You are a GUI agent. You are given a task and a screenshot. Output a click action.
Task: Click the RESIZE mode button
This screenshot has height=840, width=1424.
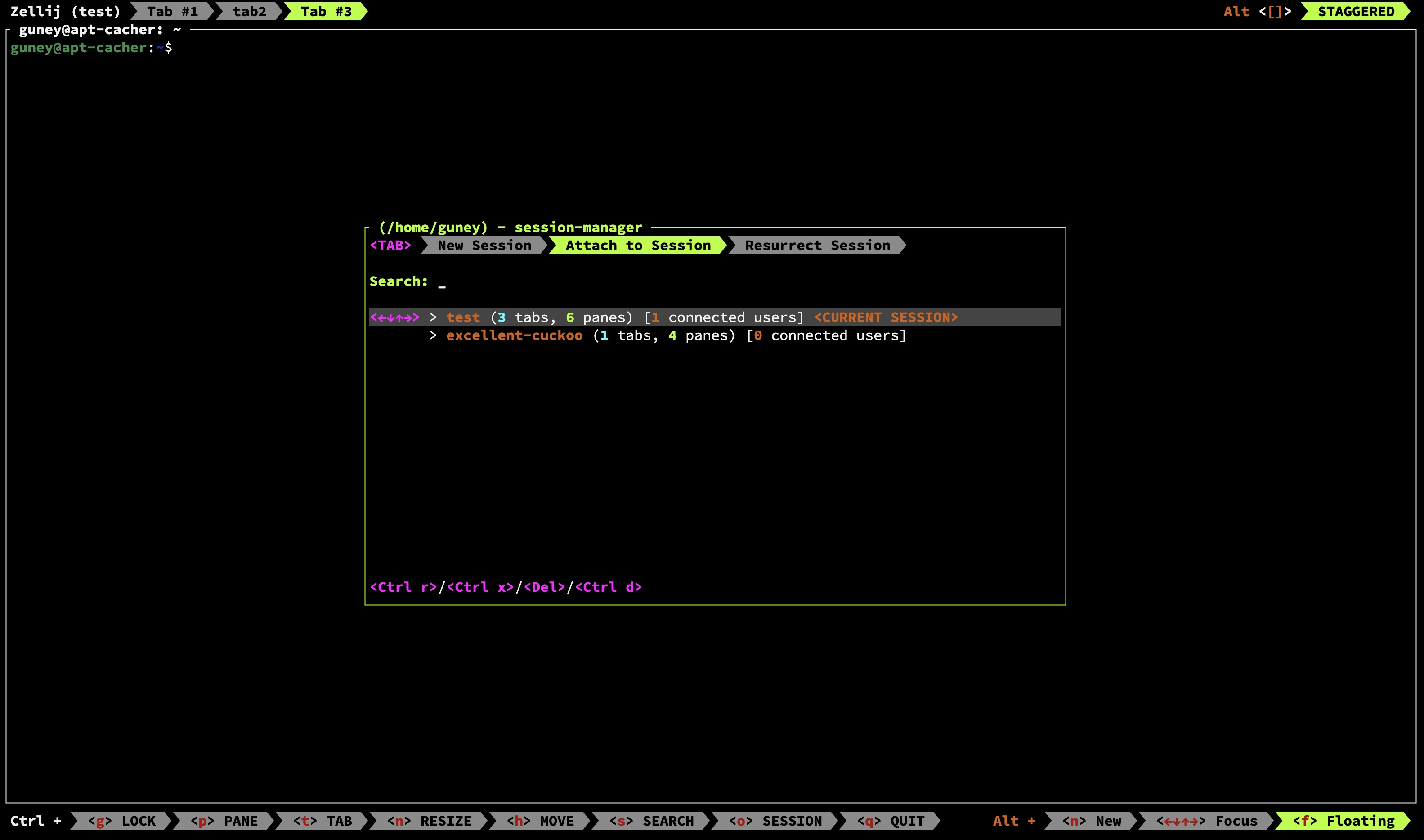pos(429,821)
